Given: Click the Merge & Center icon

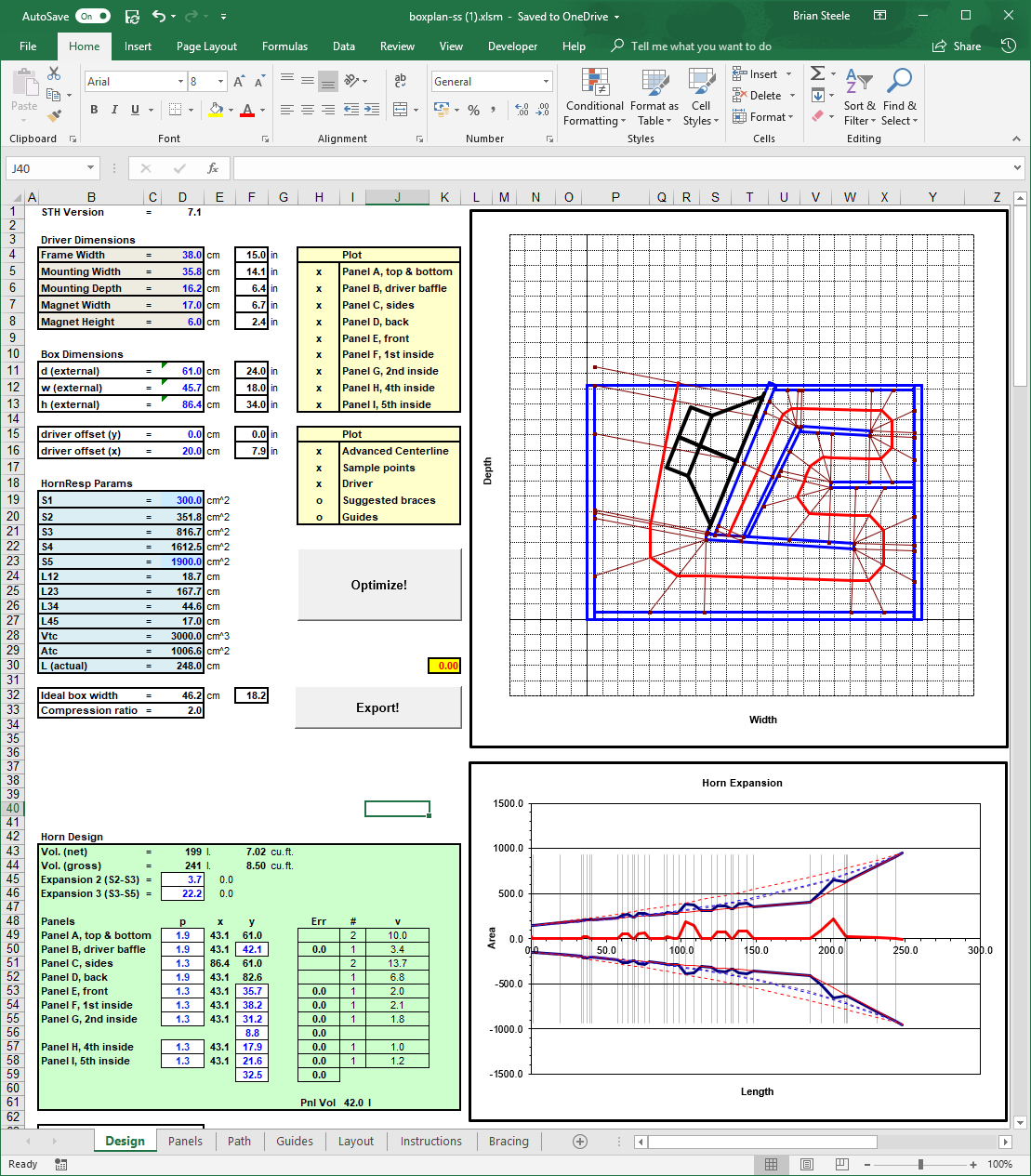Looking at the screenshot, I should tap(400, 110).
